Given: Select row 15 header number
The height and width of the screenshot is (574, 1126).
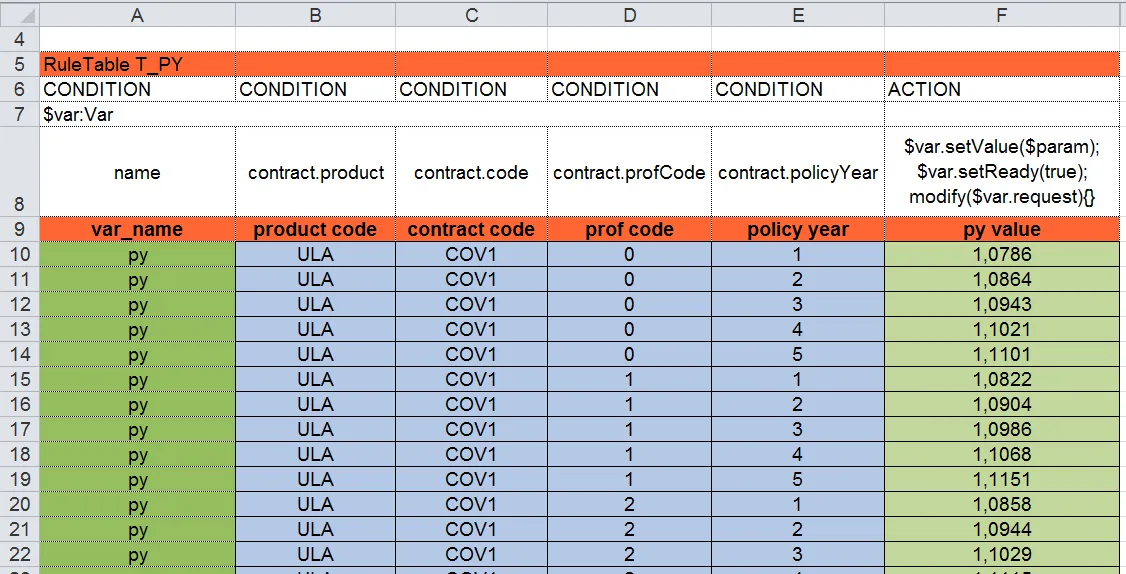Looking at the screenshot, I should tap(19, 379).
